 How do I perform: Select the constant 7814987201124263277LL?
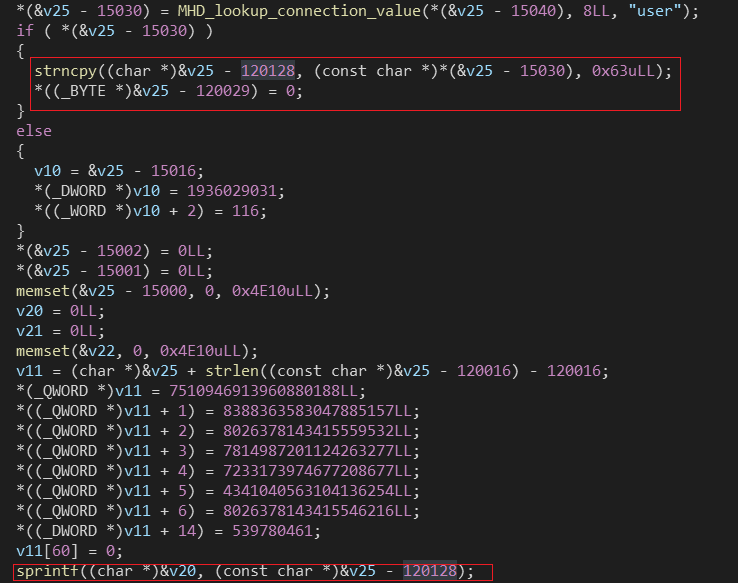tap(317, 451)
